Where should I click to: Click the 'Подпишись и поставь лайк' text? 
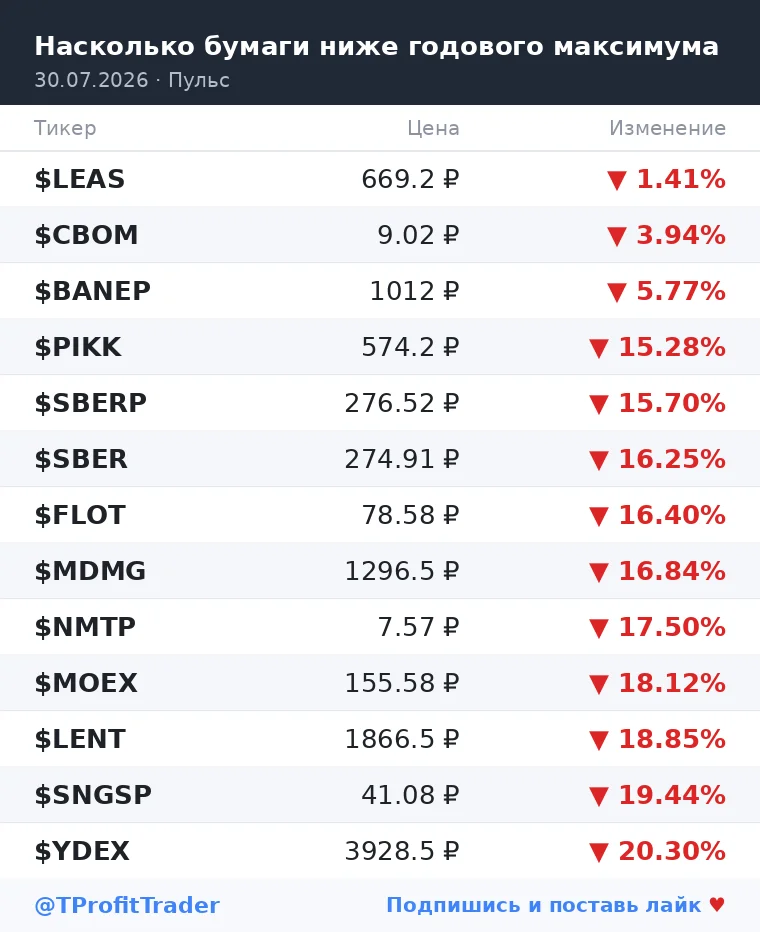(544, 905)
